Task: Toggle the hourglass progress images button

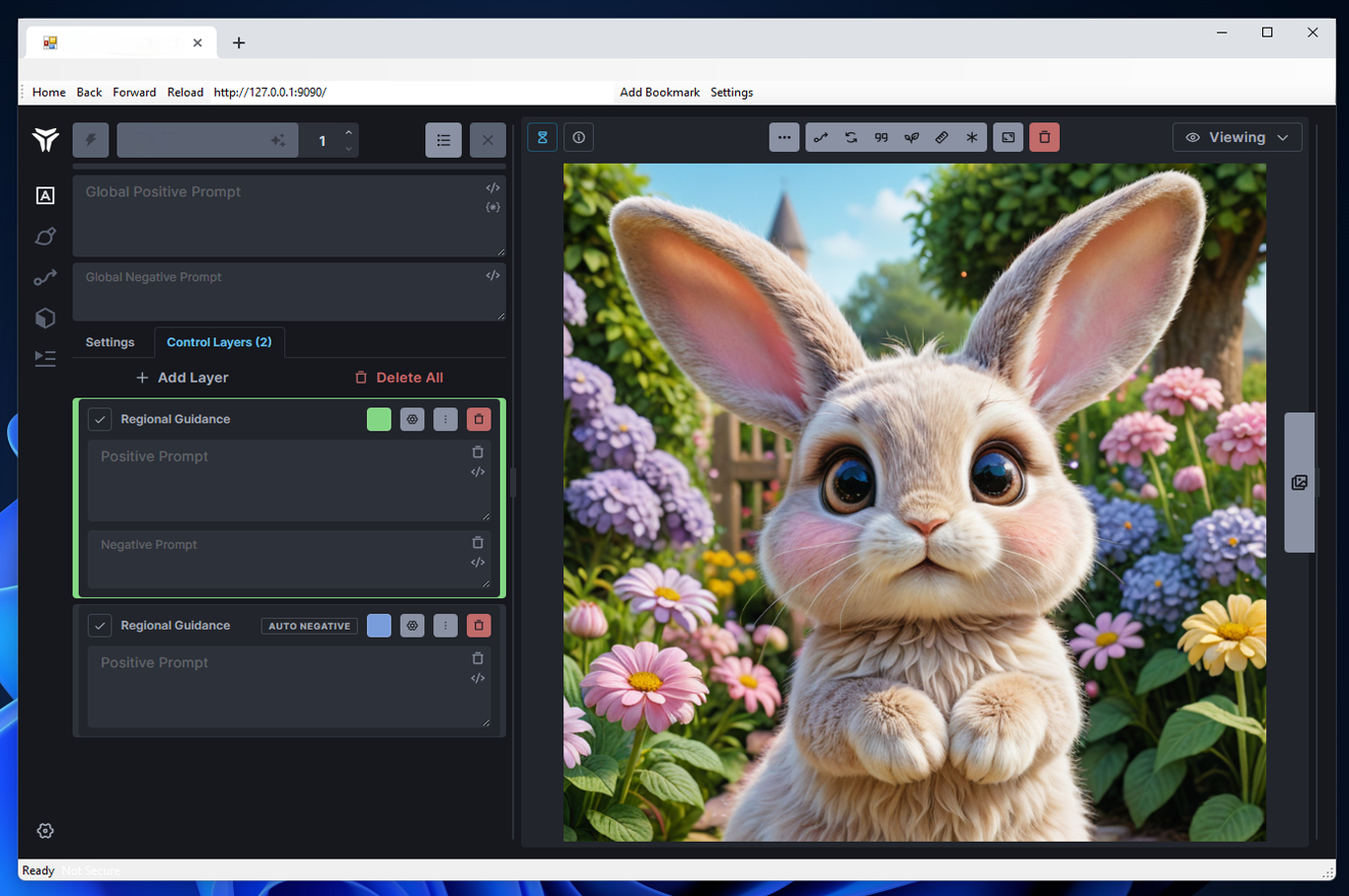Action: tap(542, 137)
